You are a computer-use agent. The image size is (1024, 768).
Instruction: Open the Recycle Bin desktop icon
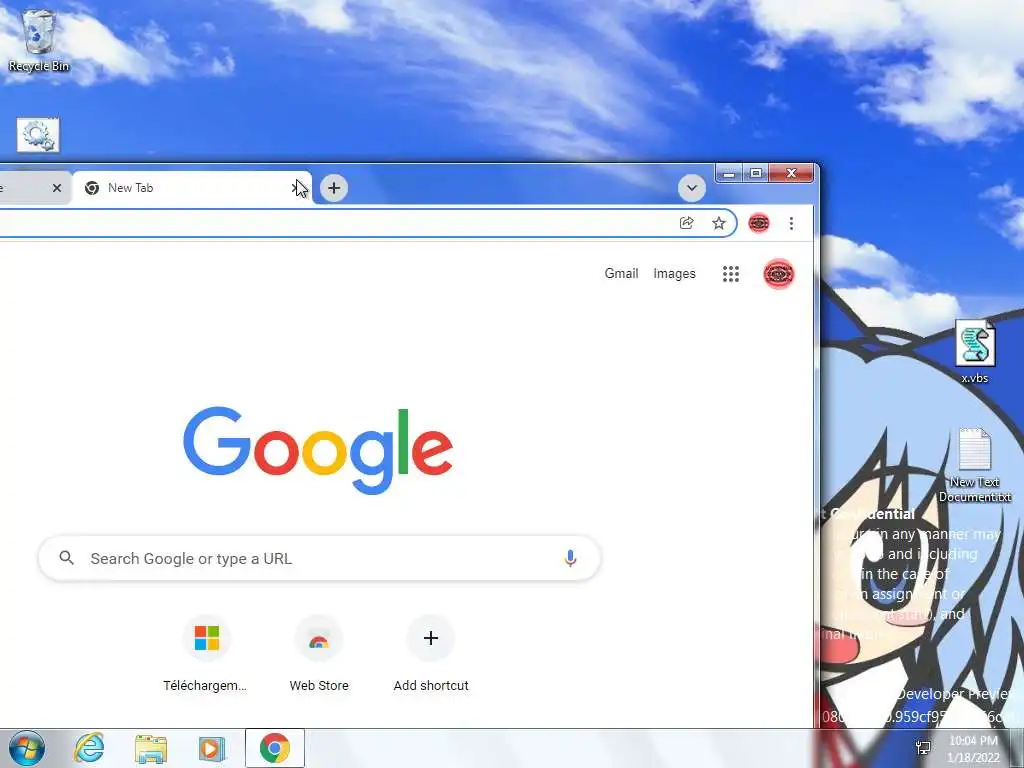(x=39, y=40)
